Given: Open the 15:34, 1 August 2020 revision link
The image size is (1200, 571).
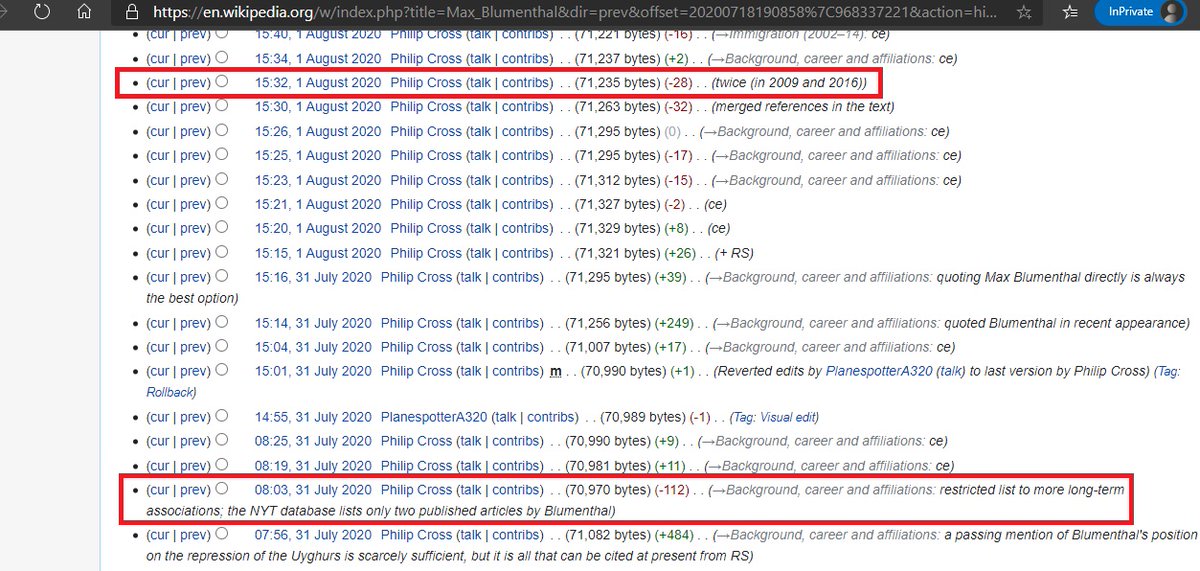Looking at the screenshot, I should pos(318,58).
